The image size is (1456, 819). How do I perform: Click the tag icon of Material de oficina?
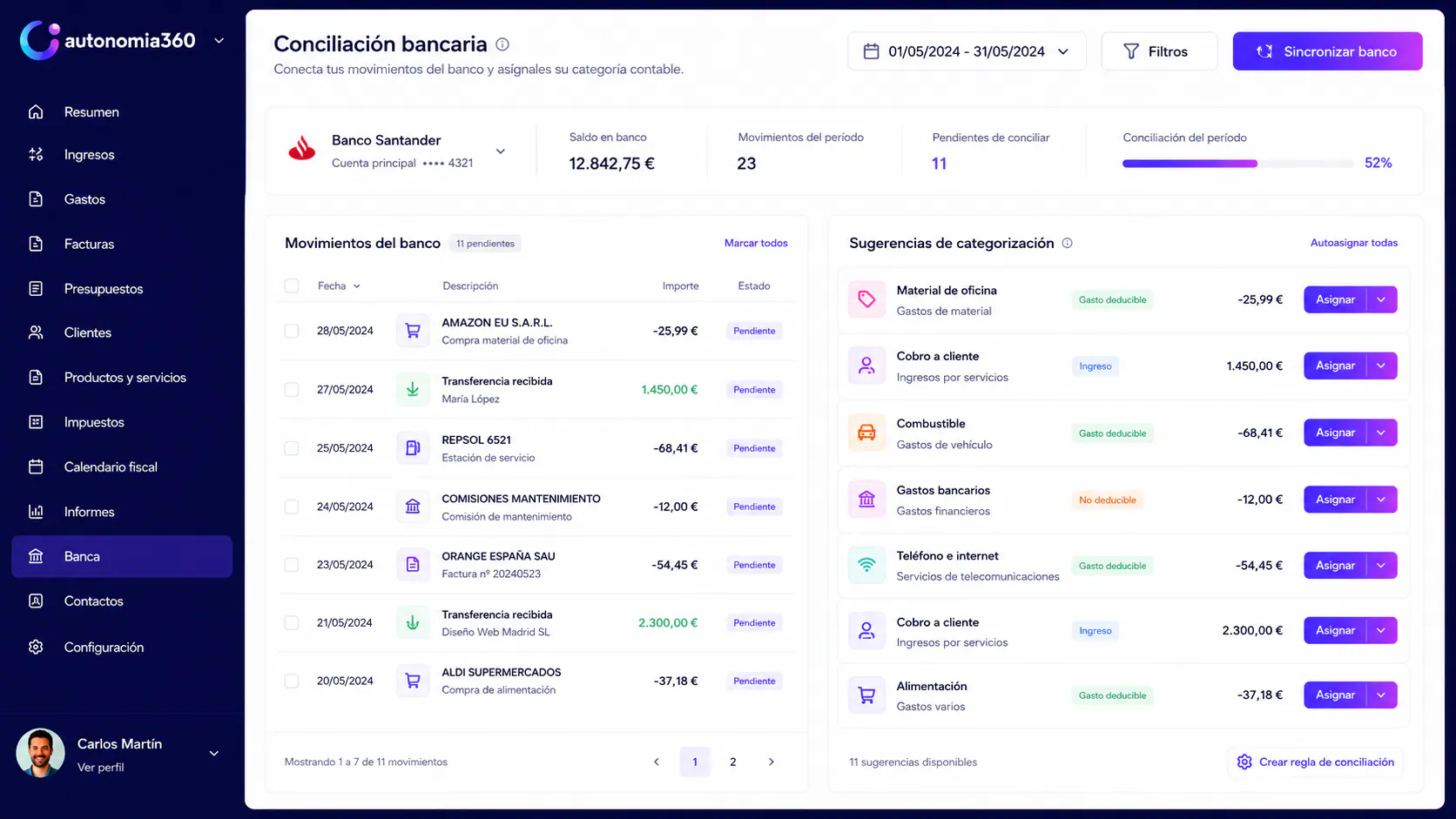[x=866, y=299]
